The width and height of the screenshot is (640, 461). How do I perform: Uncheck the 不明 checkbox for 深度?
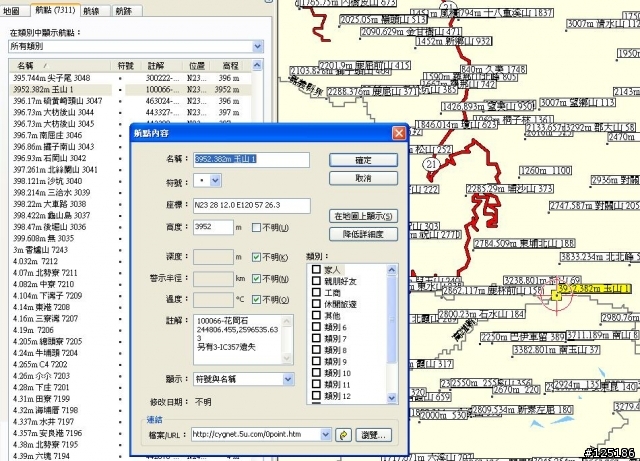[256, 257]
